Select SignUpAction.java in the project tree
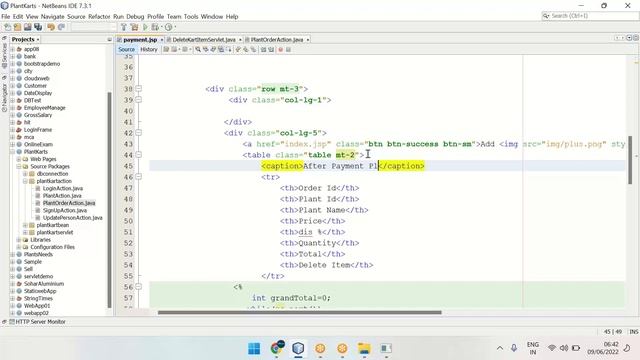The width and height of the screenshot is (640, 360). [64, 211]
